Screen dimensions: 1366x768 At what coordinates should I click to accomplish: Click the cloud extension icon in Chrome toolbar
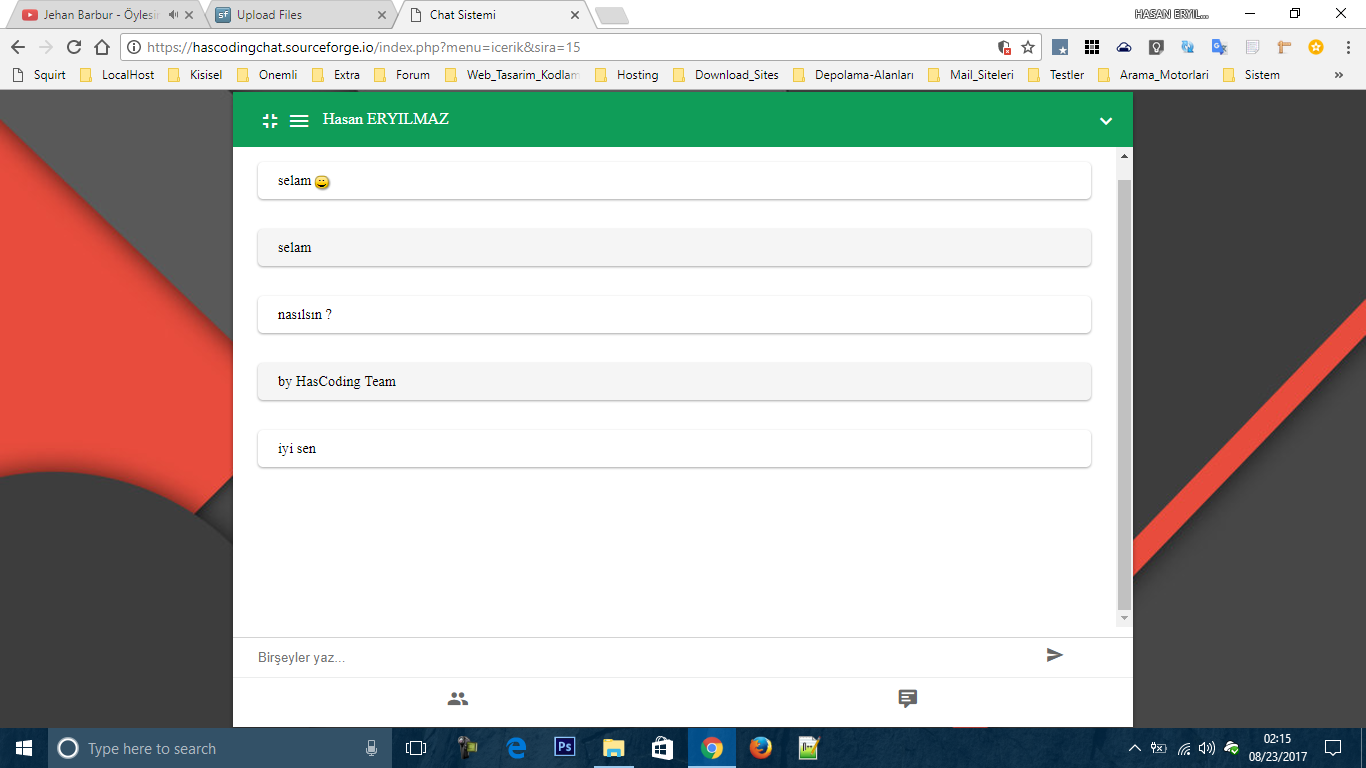click(x=1124, y=46)
